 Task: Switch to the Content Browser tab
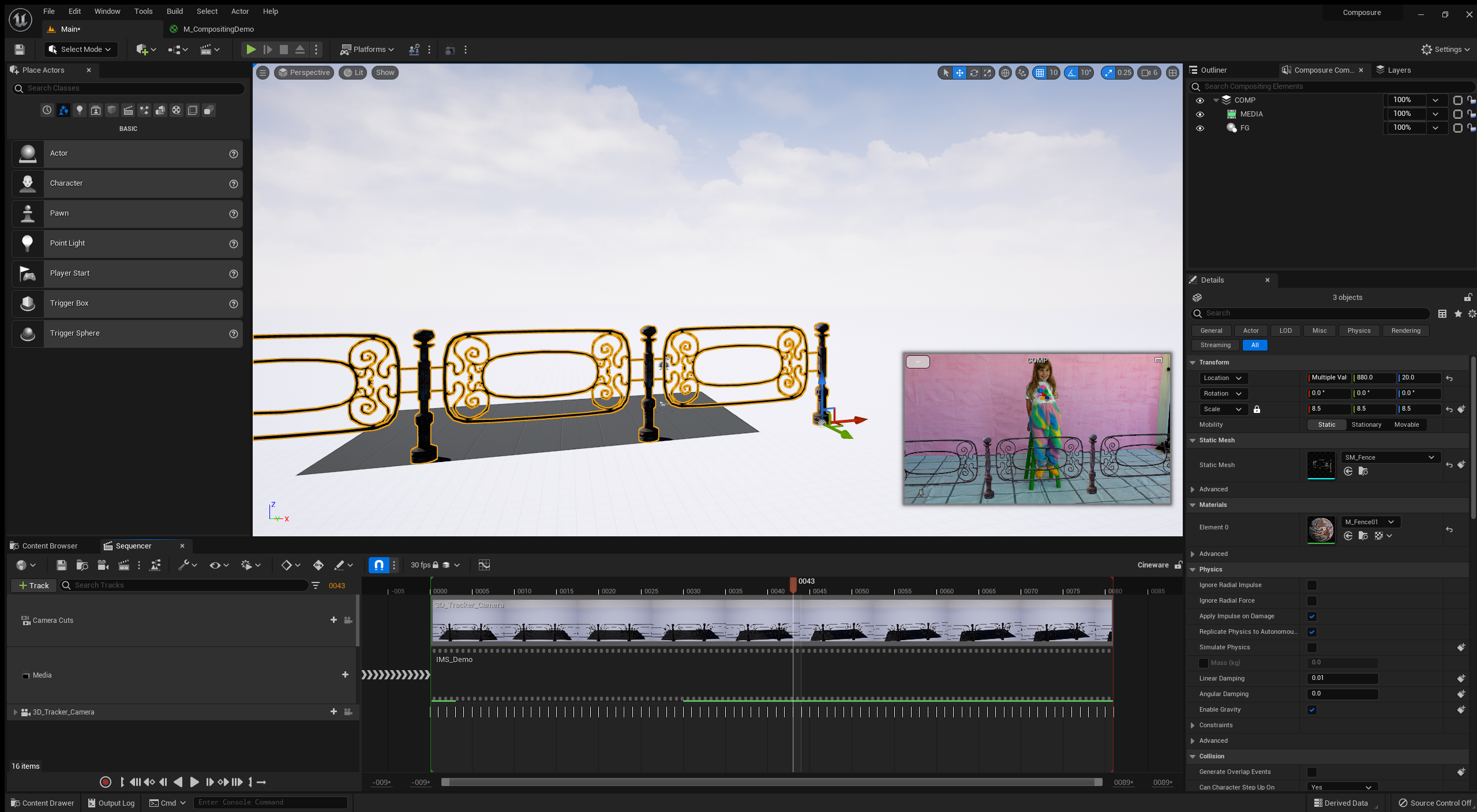pos(49,546)
